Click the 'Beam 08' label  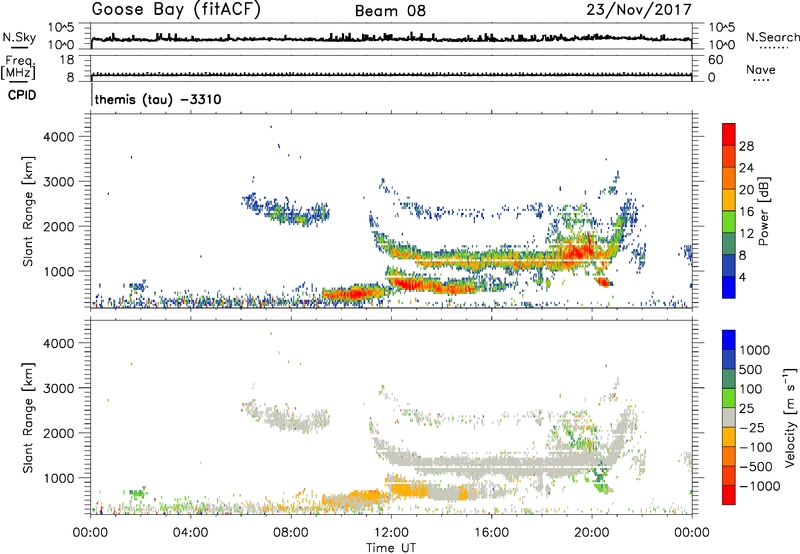click(390, 11)
